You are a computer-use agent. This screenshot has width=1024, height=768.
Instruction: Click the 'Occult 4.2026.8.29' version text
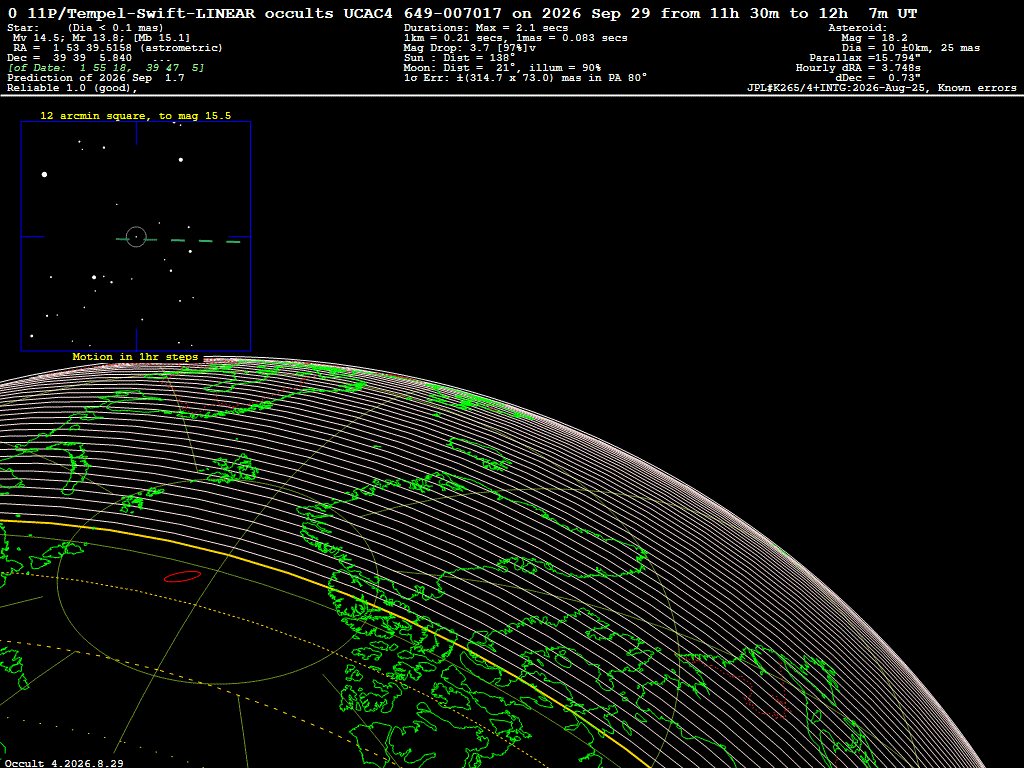tap(64, 763)
